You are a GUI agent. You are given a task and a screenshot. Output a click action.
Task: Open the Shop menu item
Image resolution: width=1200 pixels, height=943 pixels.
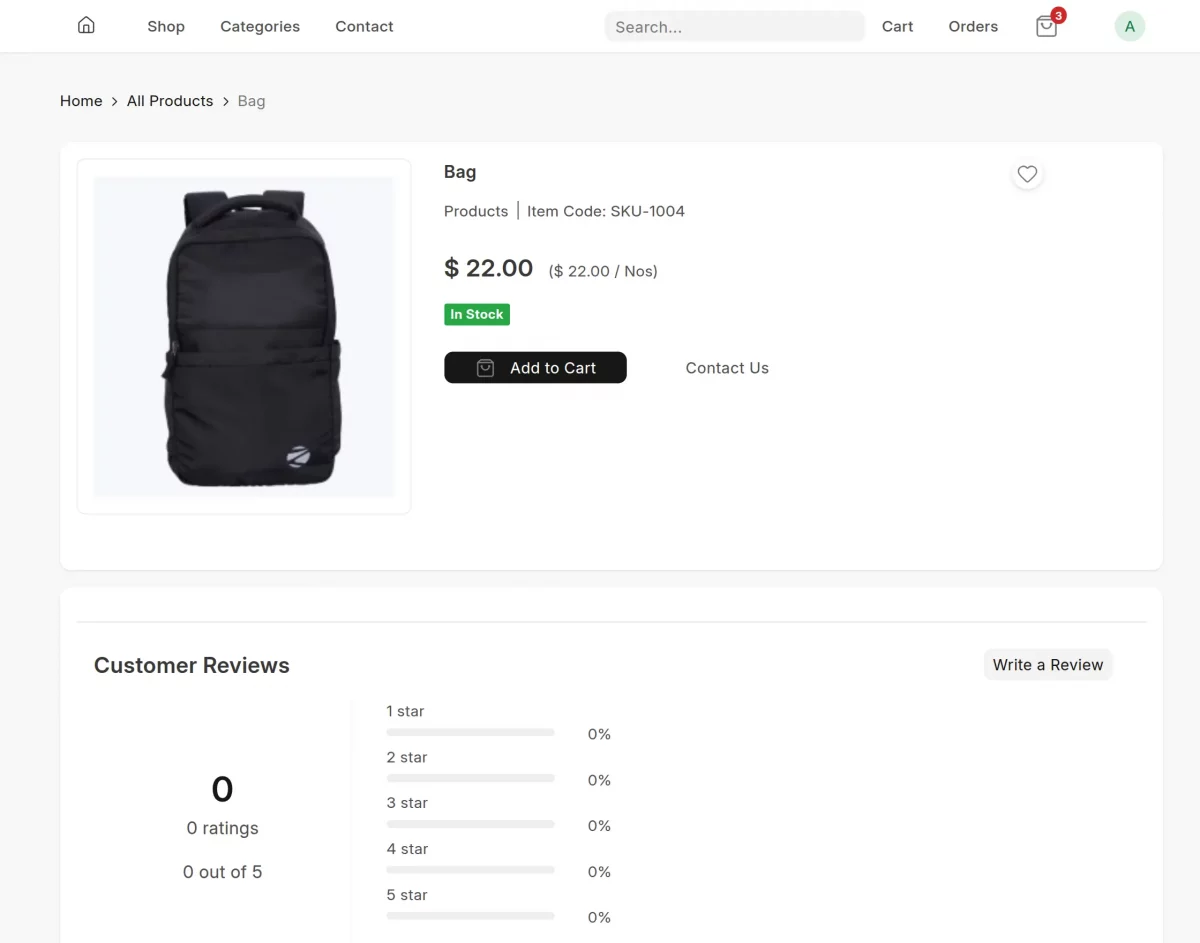[x=166, y=26]
